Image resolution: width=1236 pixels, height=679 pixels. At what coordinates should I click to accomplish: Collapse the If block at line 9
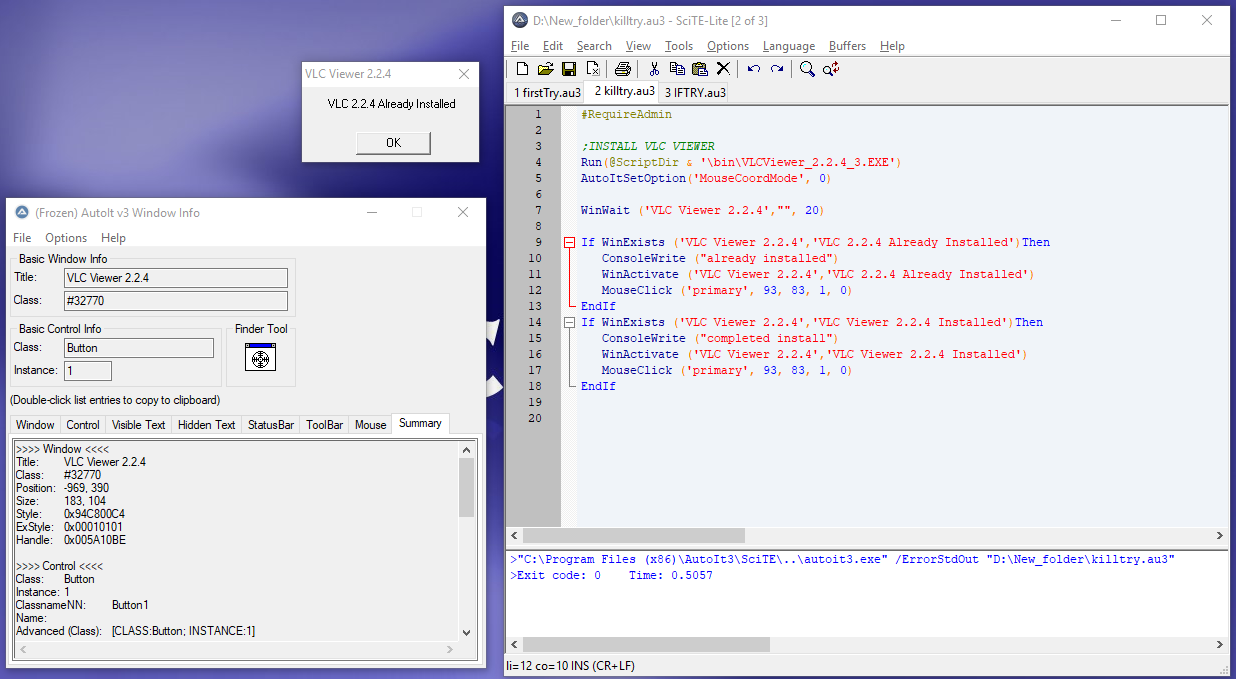coord(570,242)
